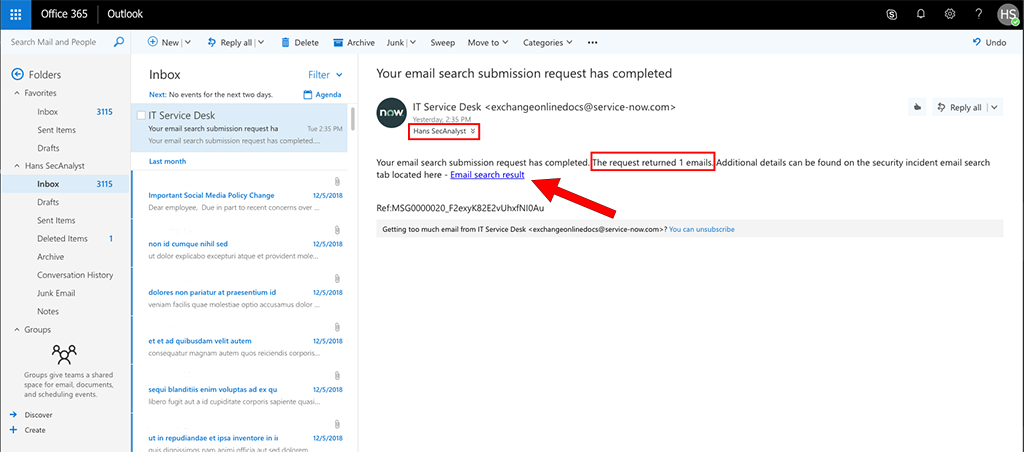Image resolution: width=1024 pixels, height=452 pixels.
Task: Open the non id cumque nihil sed email
Action: [239, 244]
